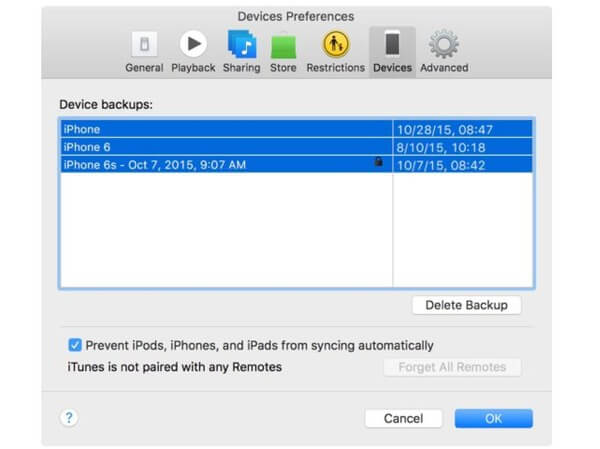
Task: Click the date 8/10/15, 10:18
Action: (x=441, y=147)
